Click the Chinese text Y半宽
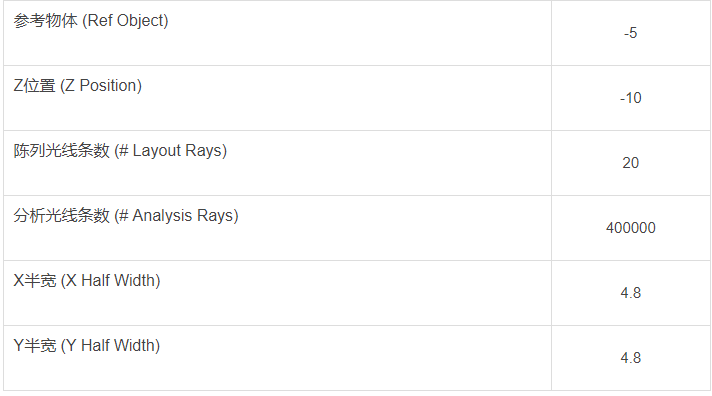Screen dimensions: 712x396 click(x=35, y=345)
